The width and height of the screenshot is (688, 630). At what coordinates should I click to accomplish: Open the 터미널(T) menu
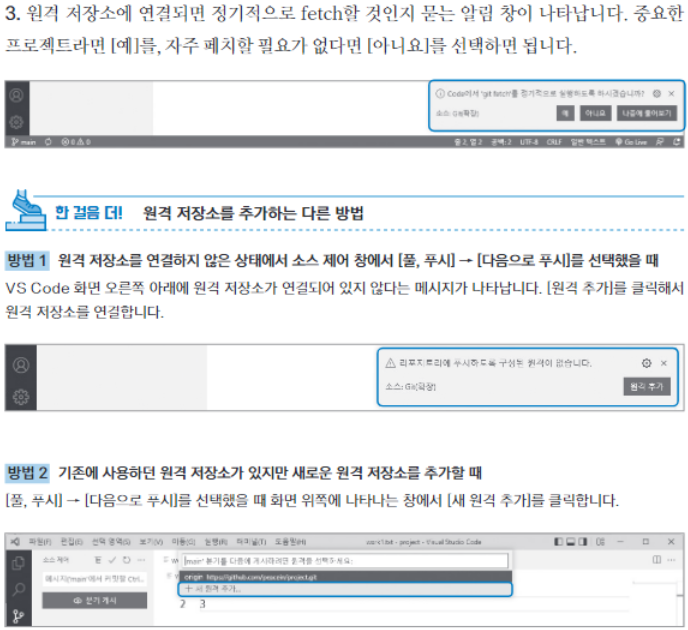click(x=251, y=542)
